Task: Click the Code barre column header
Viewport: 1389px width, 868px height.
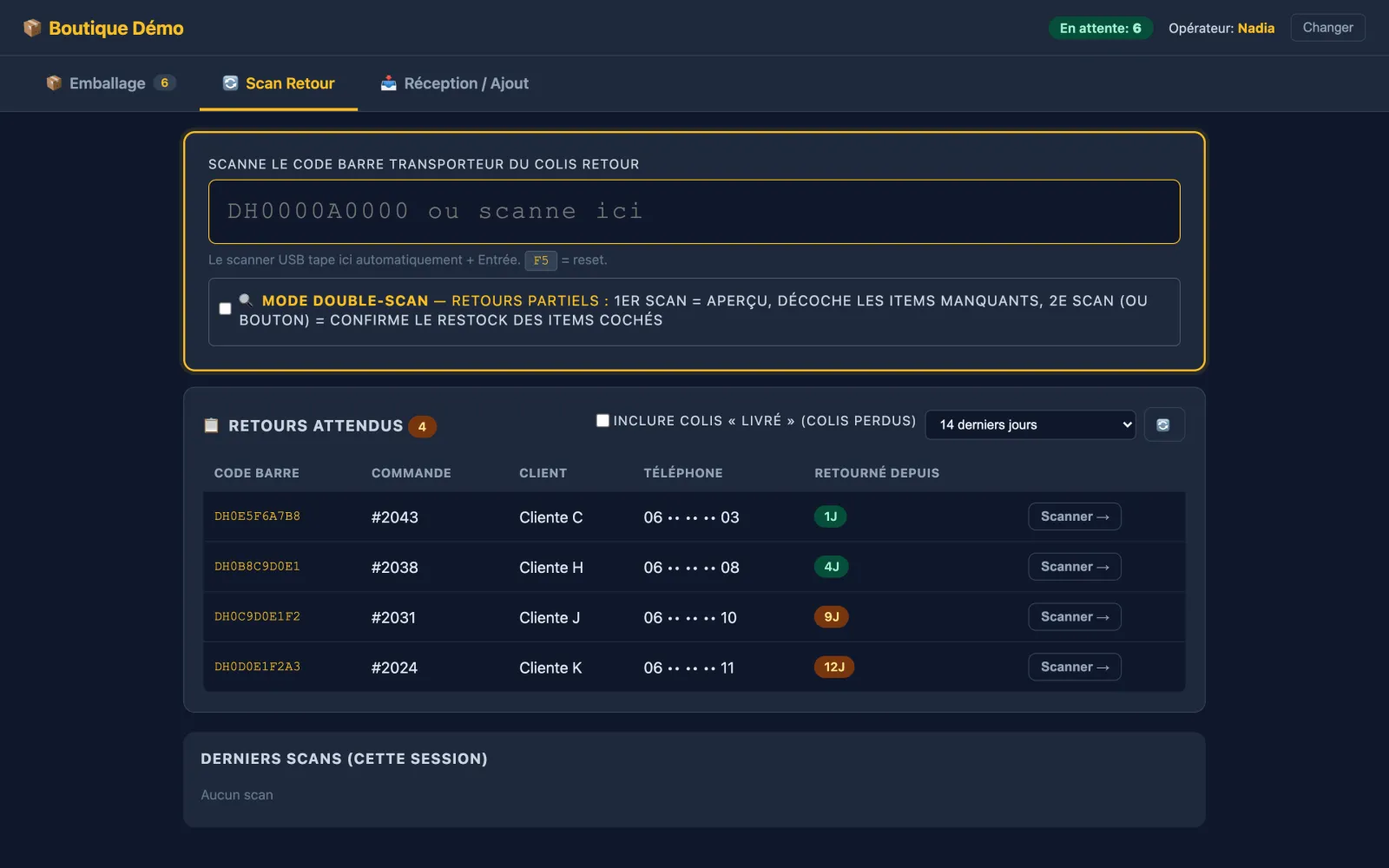Action: pos(257,473)
